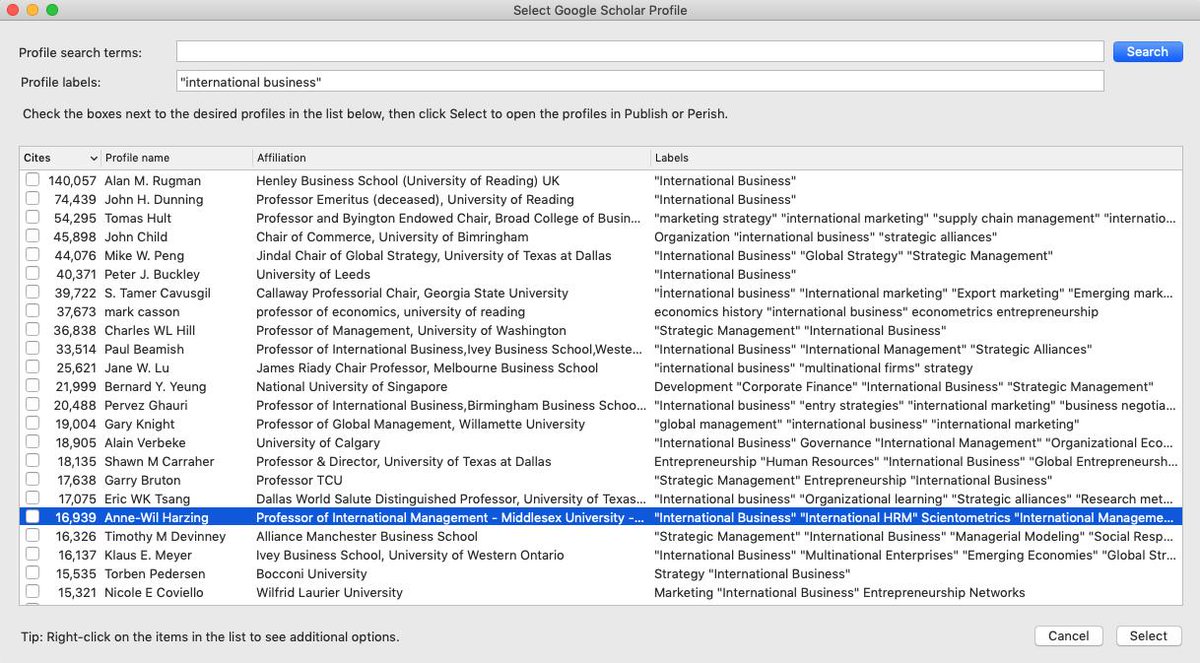The image size is (1200, 663).
Task: Check the box for Bernard Y. Yeung
Action: pyautogui.click(x=33, y=386)
